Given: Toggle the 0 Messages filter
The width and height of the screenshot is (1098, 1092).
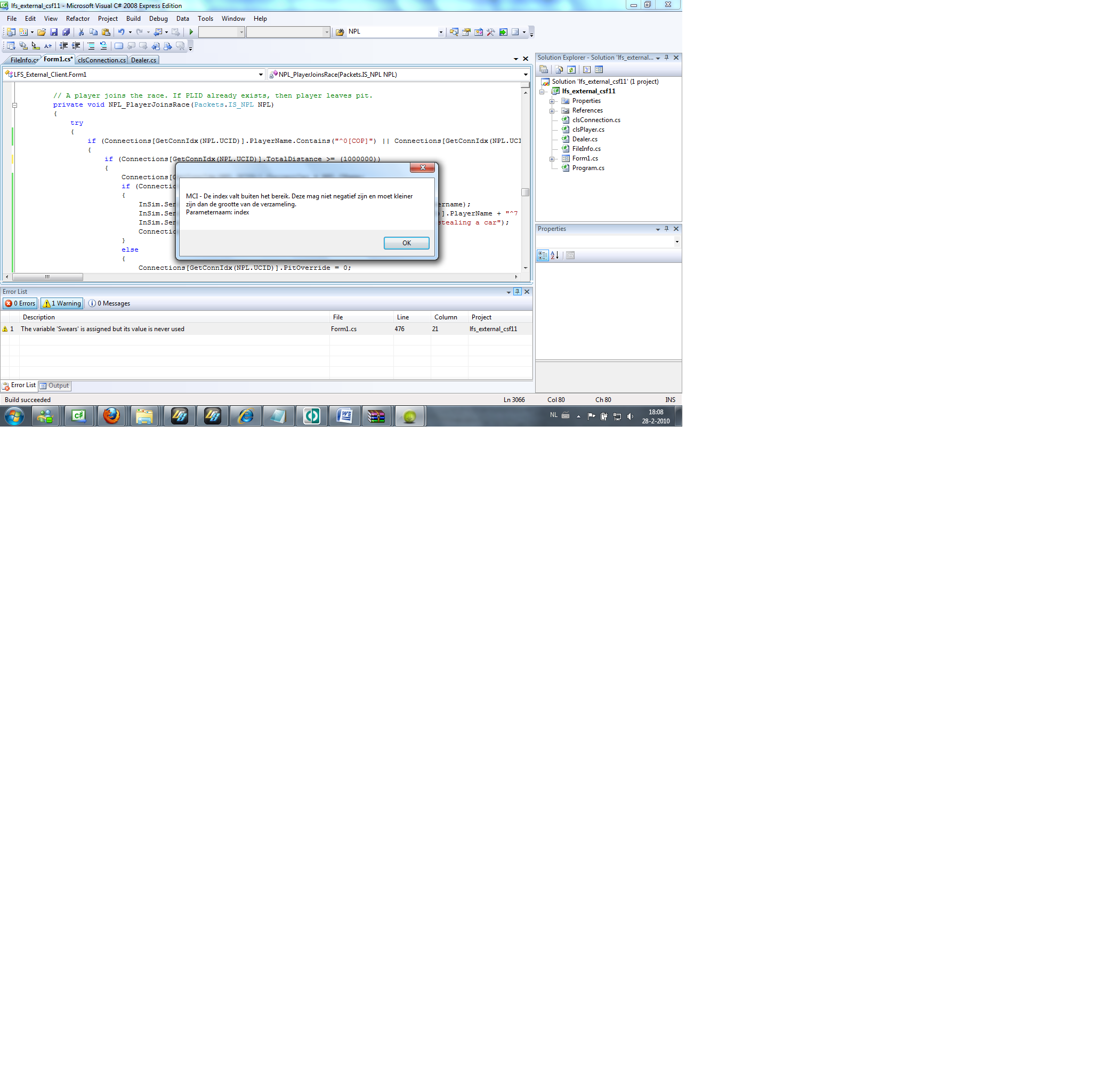Looking at the screenshot, I should point(110,303).
